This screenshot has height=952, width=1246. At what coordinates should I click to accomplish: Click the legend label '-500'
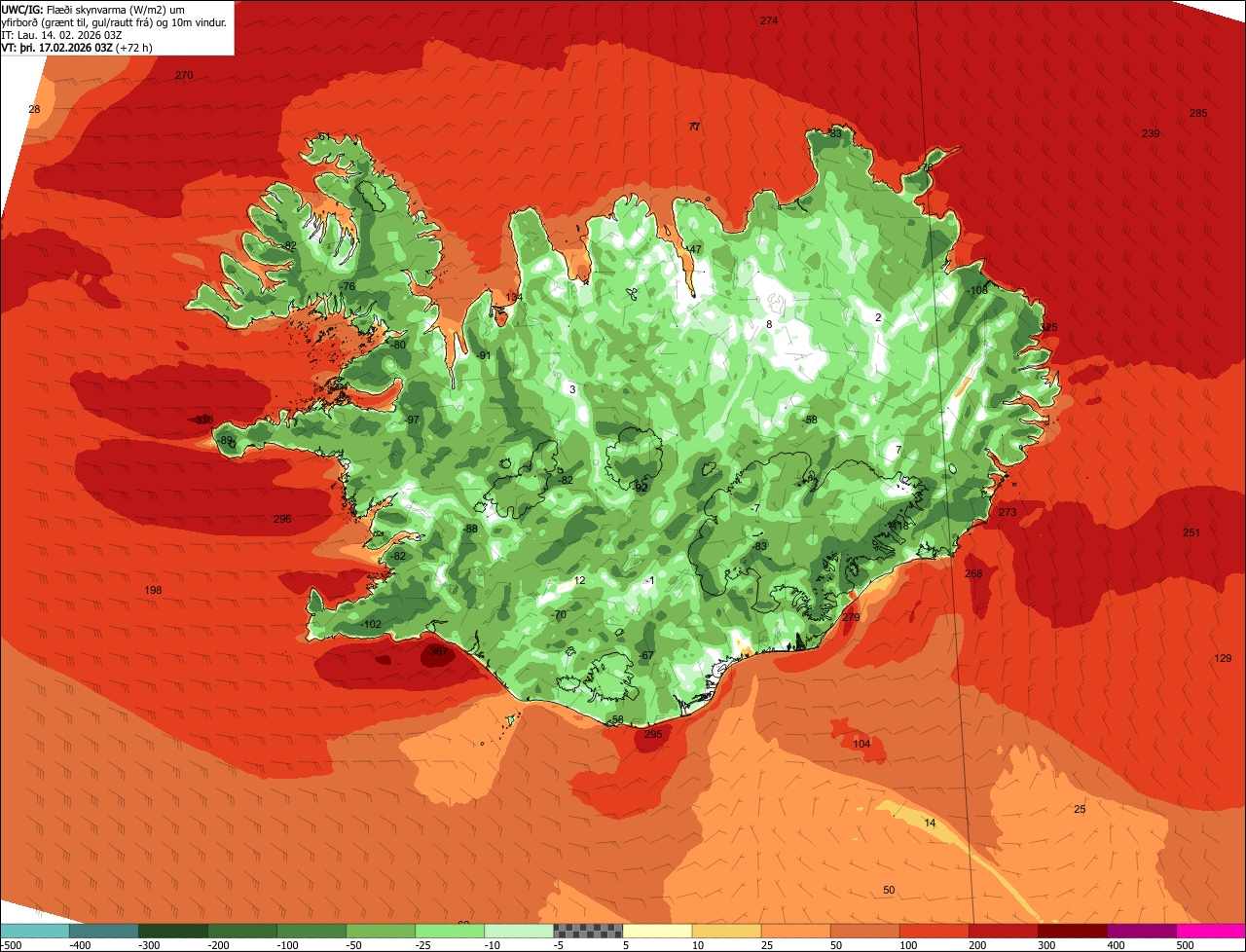coord(12,945)
